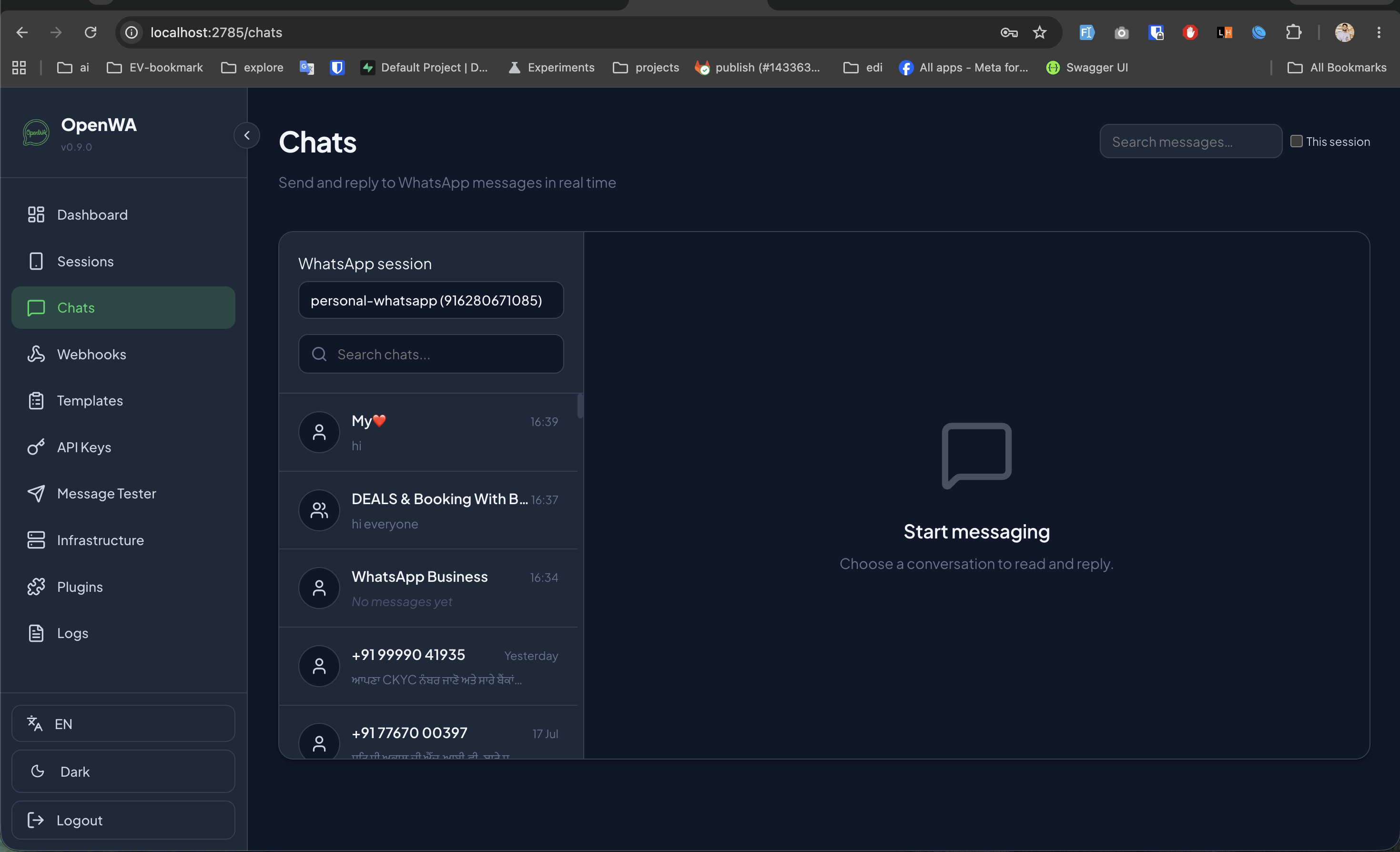Click the blue shield lock extension icon

pyautogui.click(x=1156, y=32)
